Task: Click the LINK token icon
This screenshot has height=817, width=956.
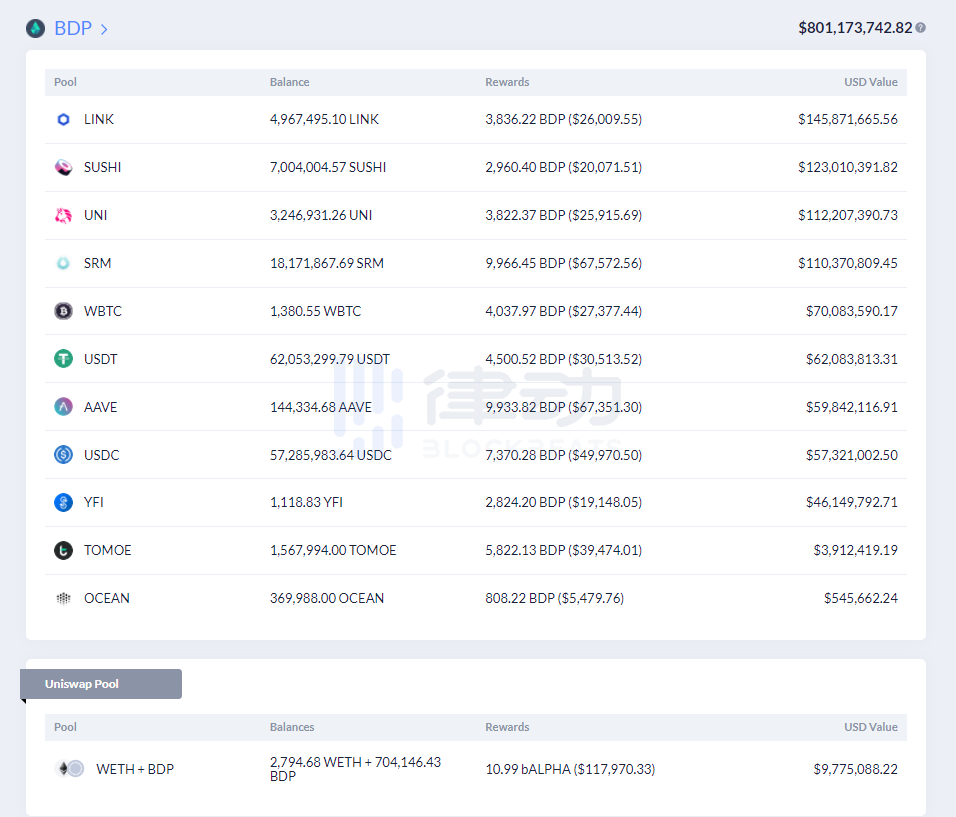Action: pos(63,119)
